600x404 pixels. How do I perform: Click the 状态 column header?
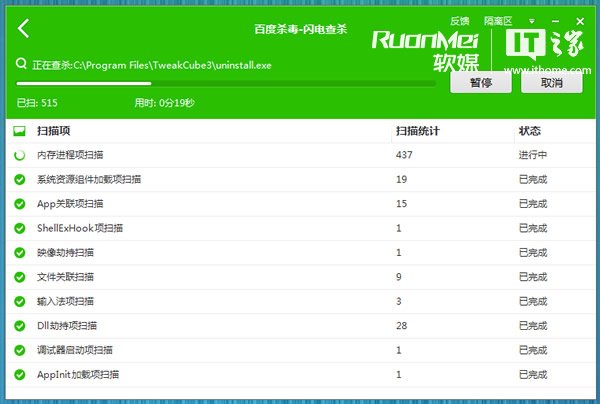coord(530,131)
